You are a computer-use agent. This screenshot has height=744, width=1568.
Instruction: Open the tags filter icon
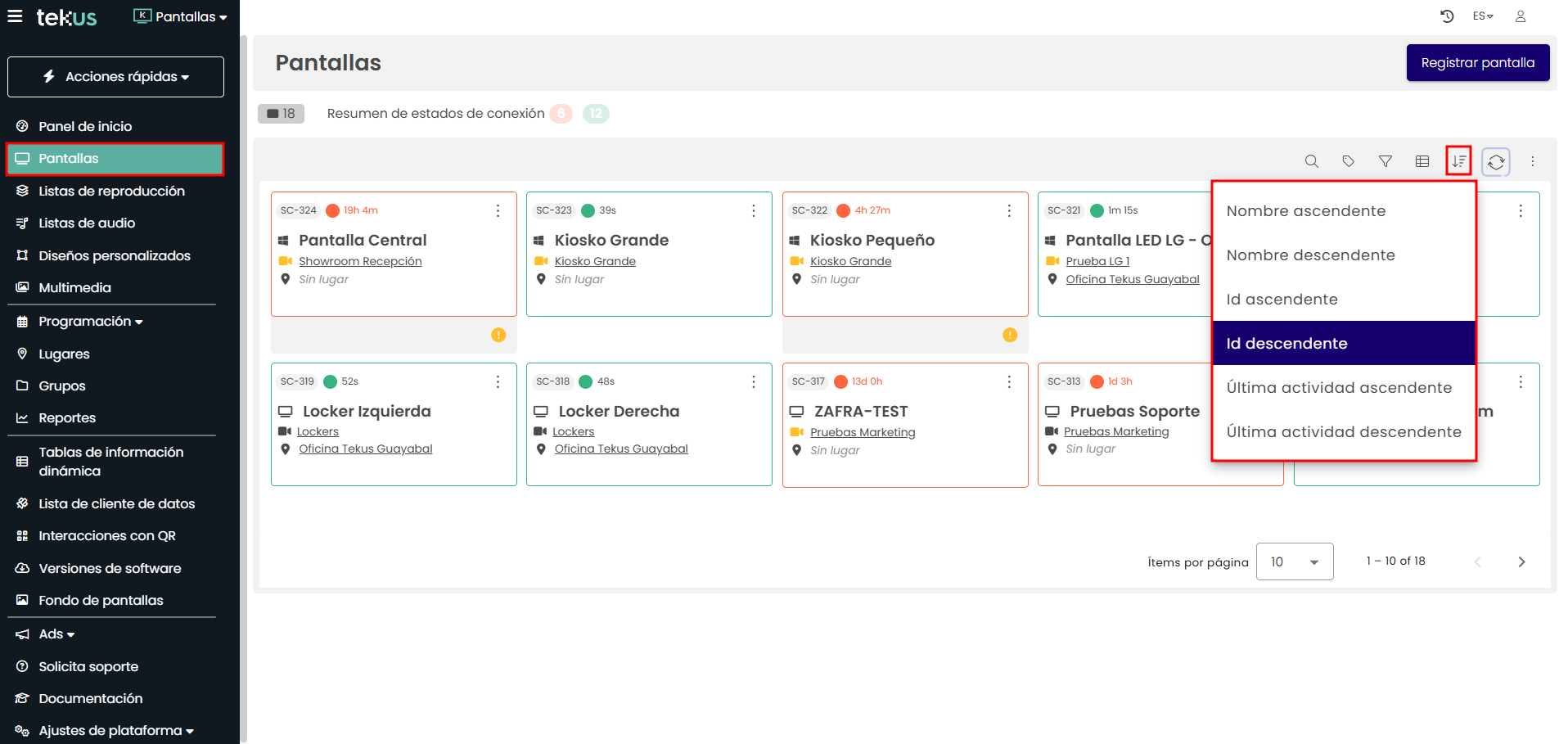[x=1348, y=161]
